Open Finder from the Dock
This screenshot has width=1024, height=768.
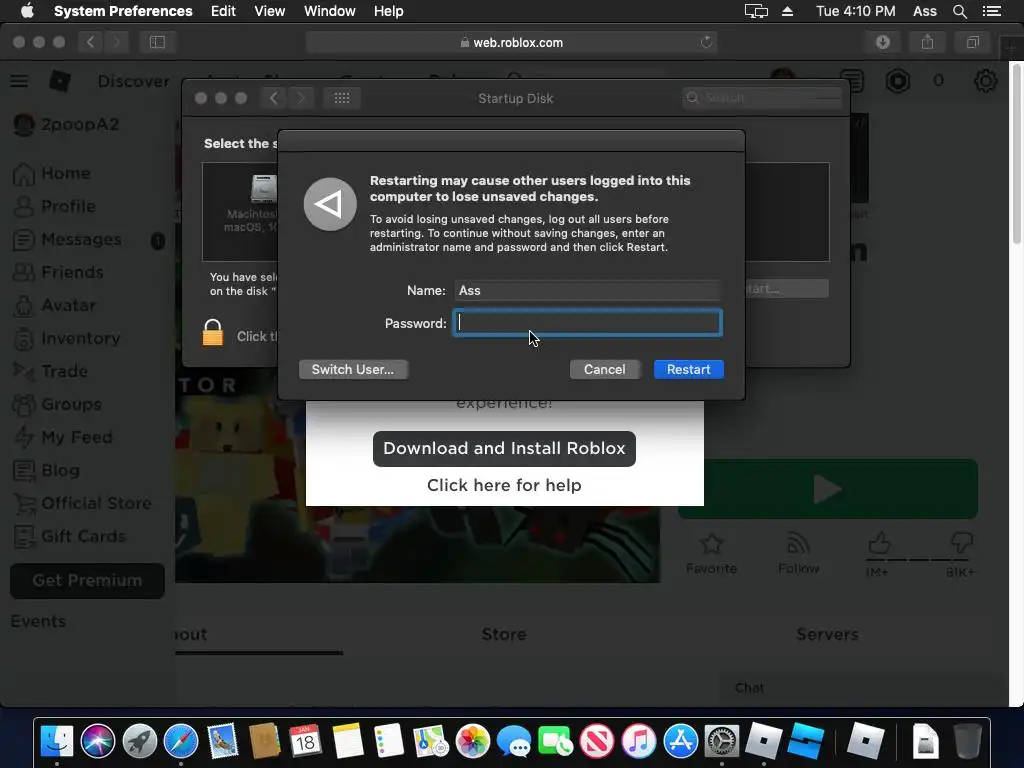click(57, 741)
